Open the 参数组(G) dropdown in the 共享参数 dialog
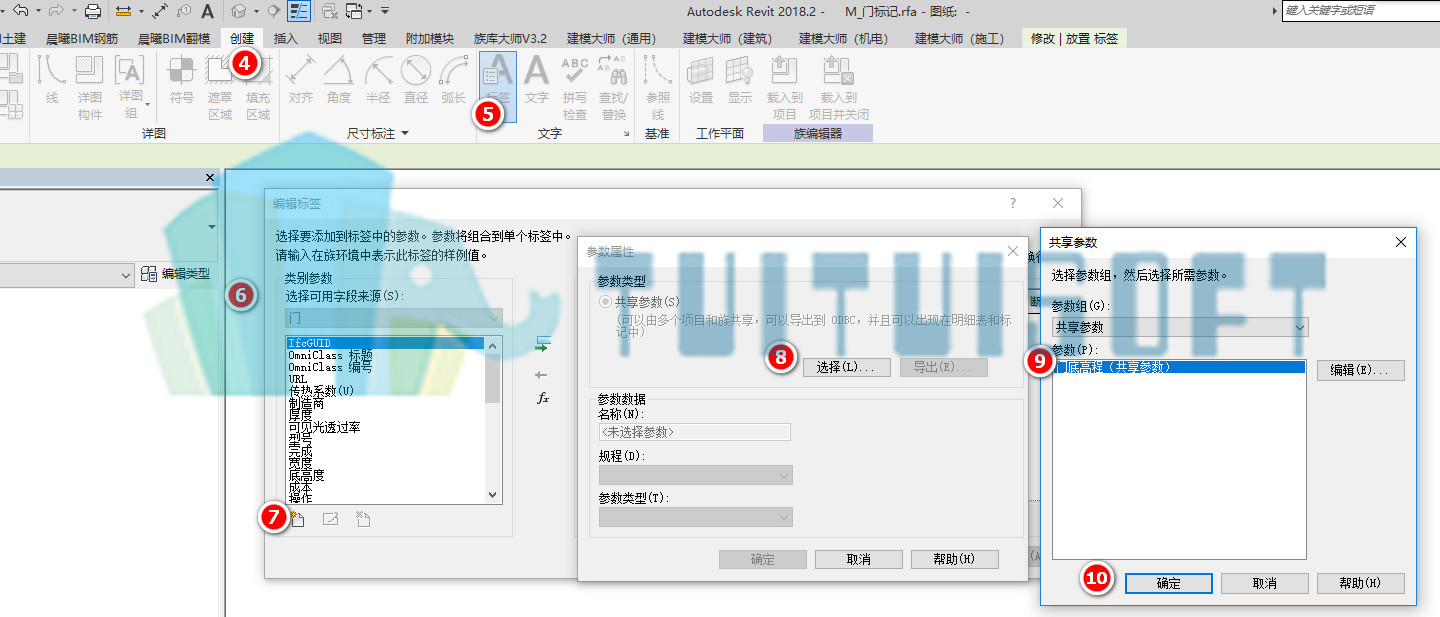 [x=1179, y=327]
